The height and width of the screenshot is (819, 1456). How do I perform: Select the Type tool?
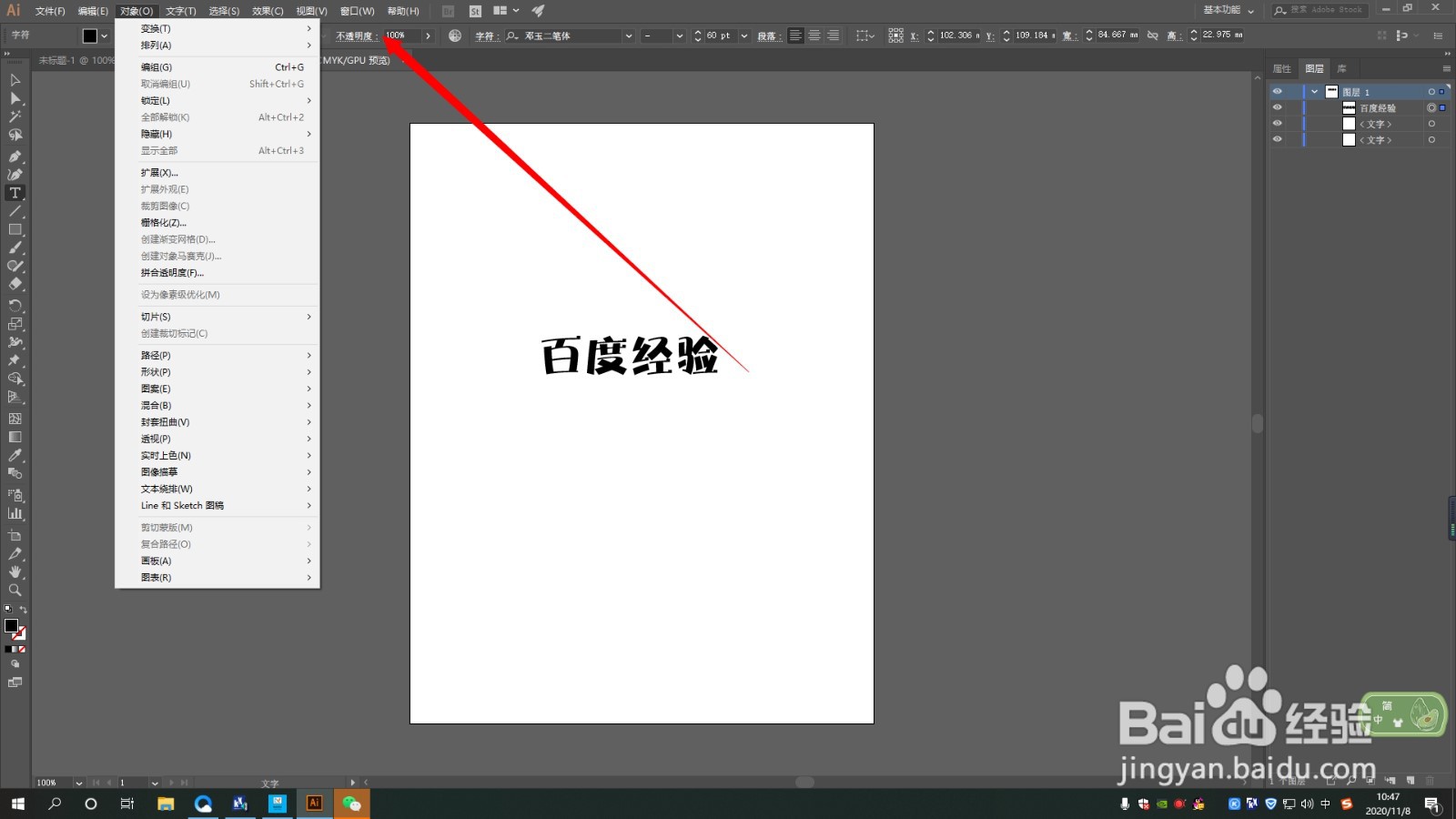point(15,193)
